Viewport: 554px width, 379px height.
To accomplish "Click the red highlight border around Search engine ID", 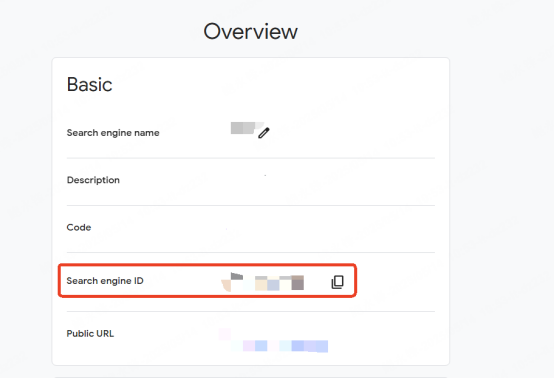I will point(207,264).
